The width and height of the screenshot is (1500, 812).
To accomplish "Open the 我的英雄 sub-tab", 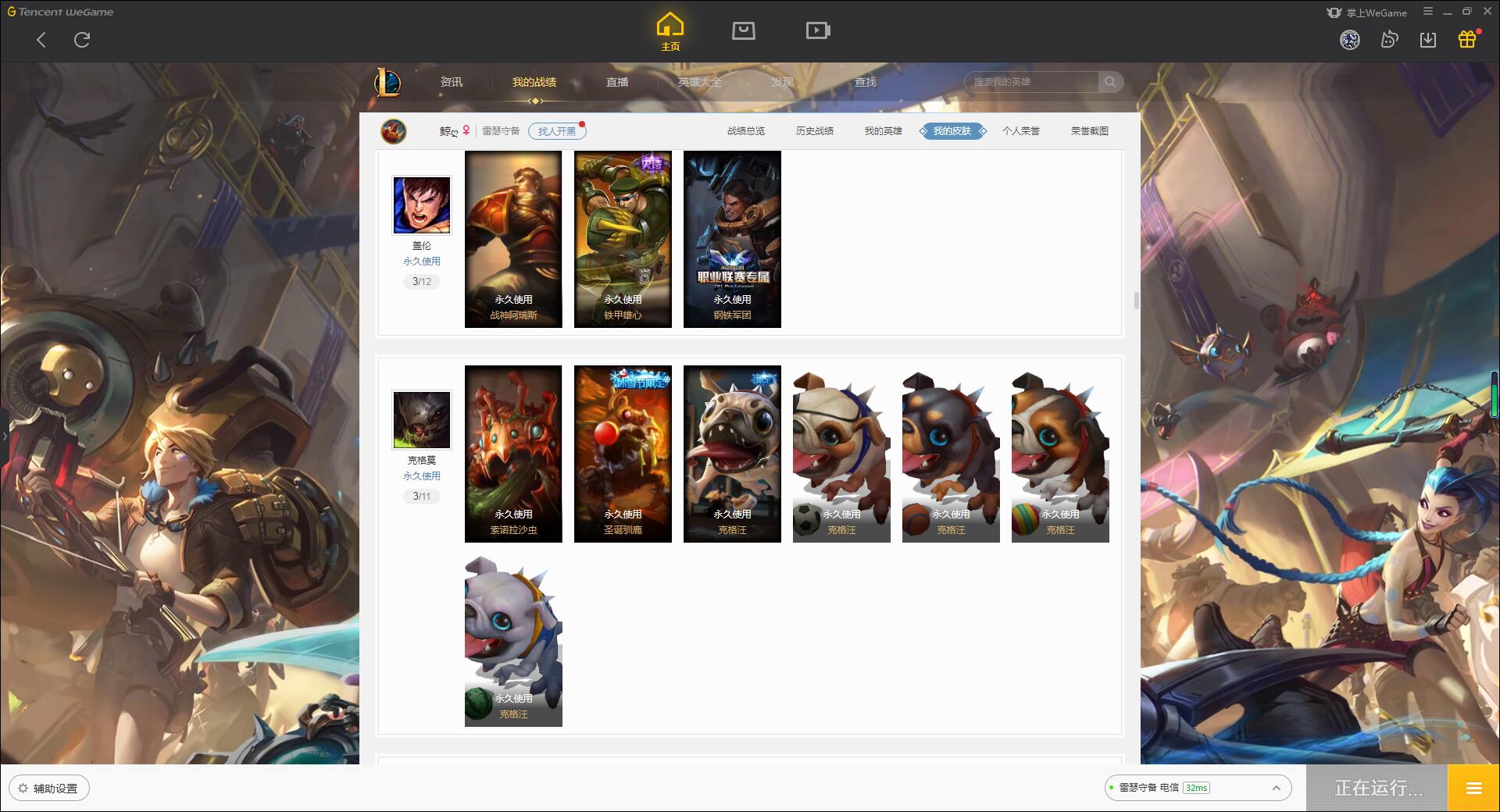I will tap(884, 131).
